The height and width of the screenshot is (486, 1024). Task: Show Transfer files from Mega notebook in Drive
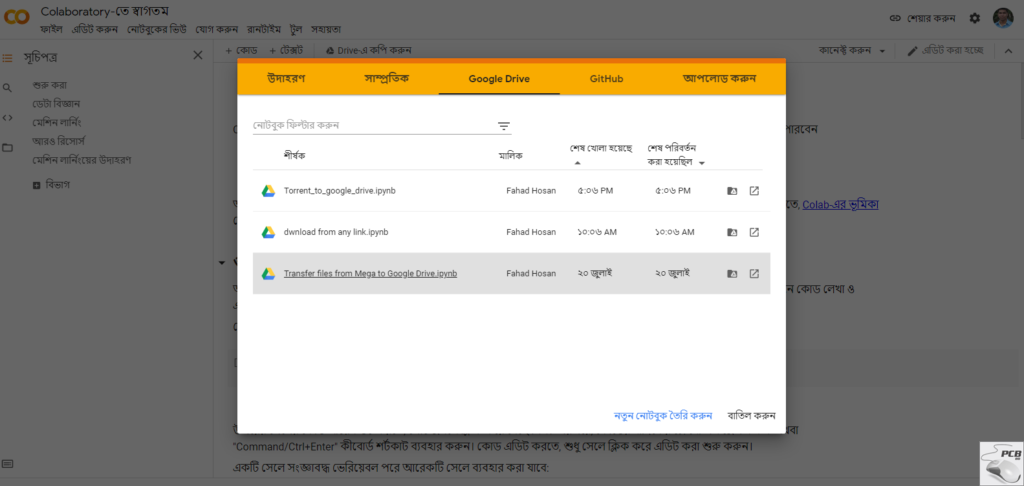pyautogui.click(x=732, y=274)
